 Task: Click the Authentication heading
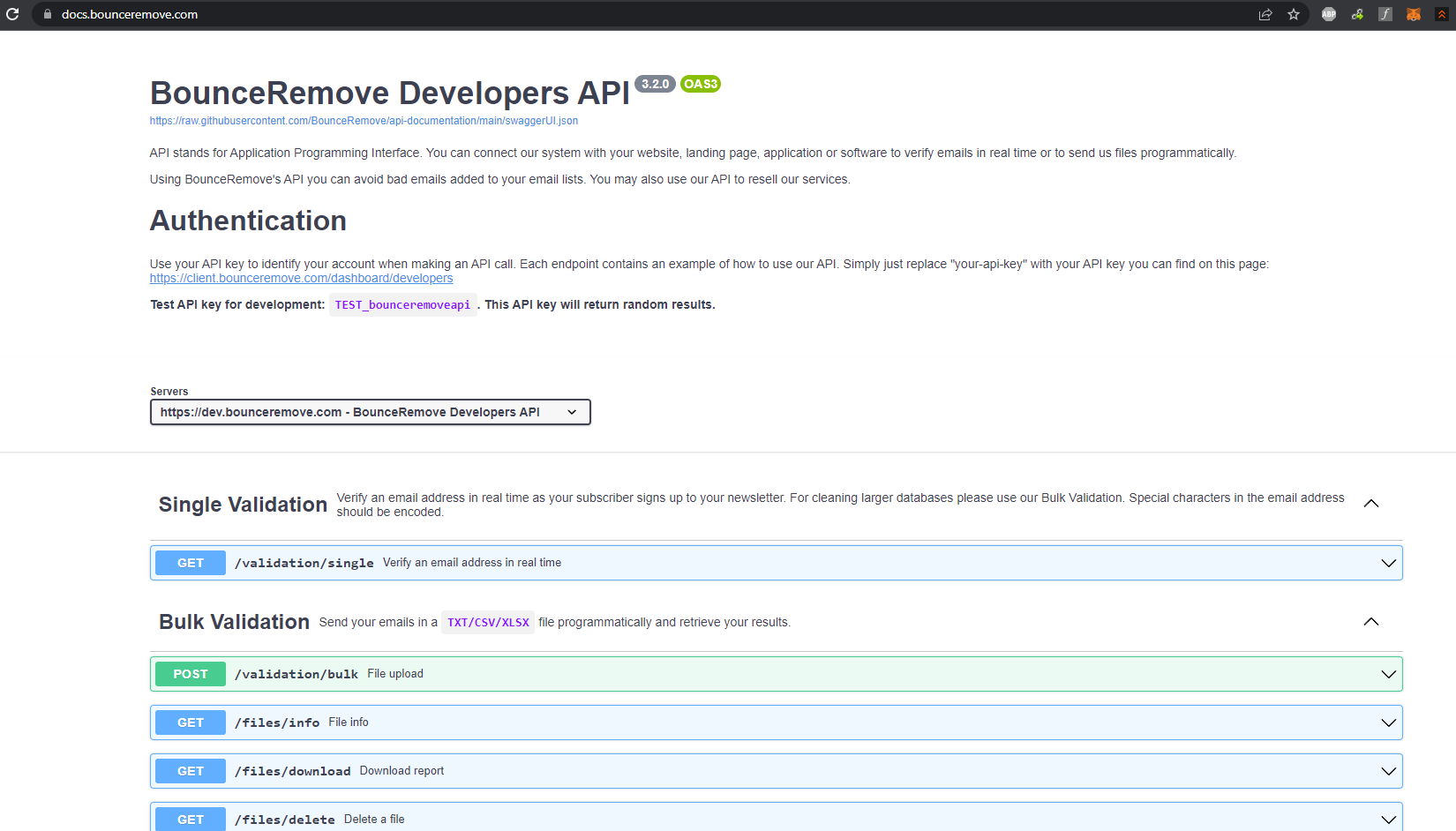point(248,221)
